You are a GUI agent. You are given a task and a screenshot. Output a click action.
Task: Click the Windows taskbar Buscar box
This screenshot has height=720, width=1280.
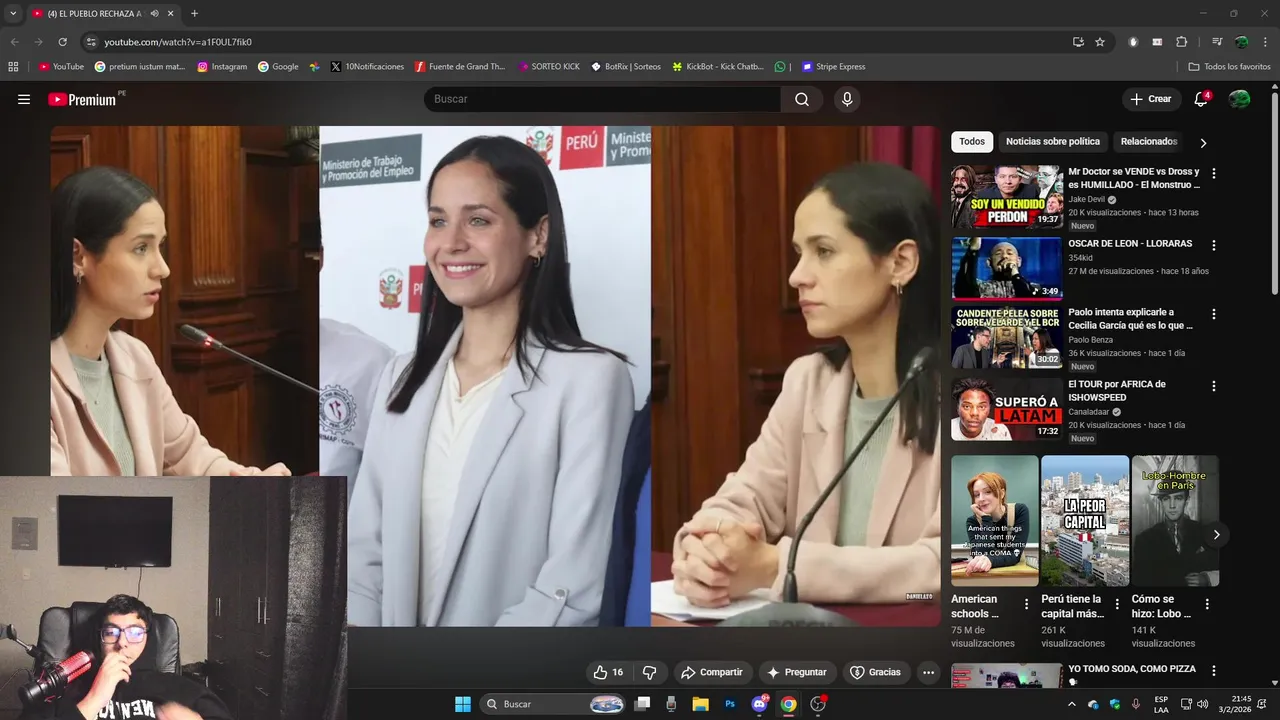pos(553,704)
